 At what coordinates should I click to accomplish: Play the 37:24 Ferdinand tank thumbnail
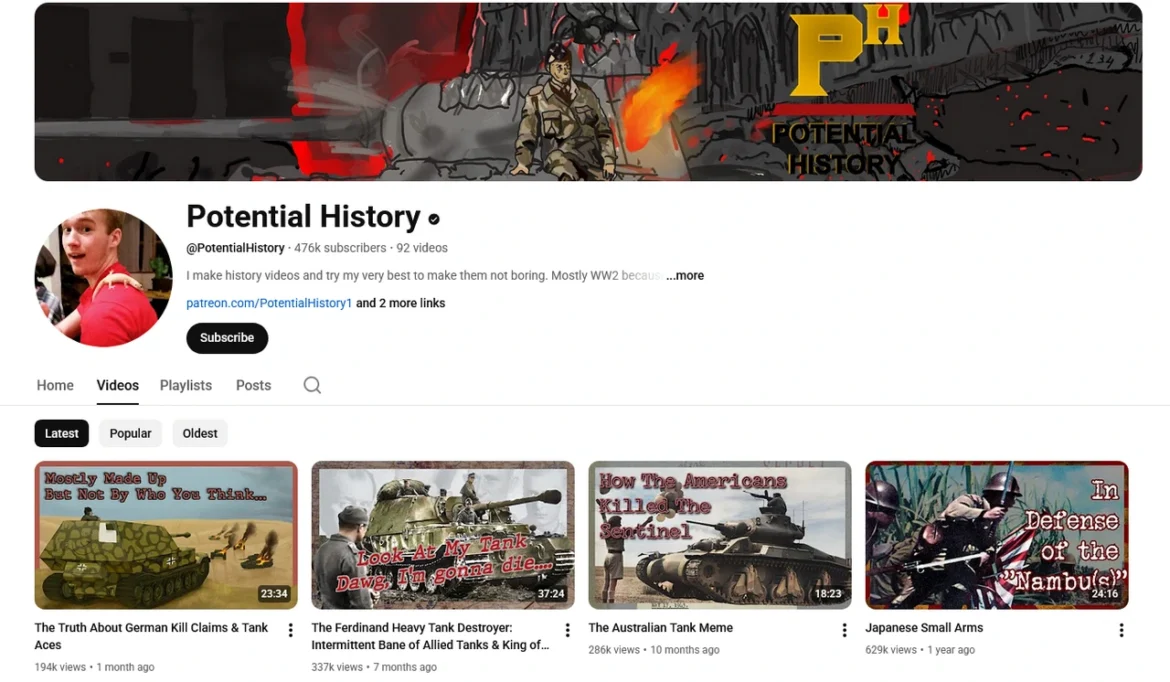pos(442,535)
